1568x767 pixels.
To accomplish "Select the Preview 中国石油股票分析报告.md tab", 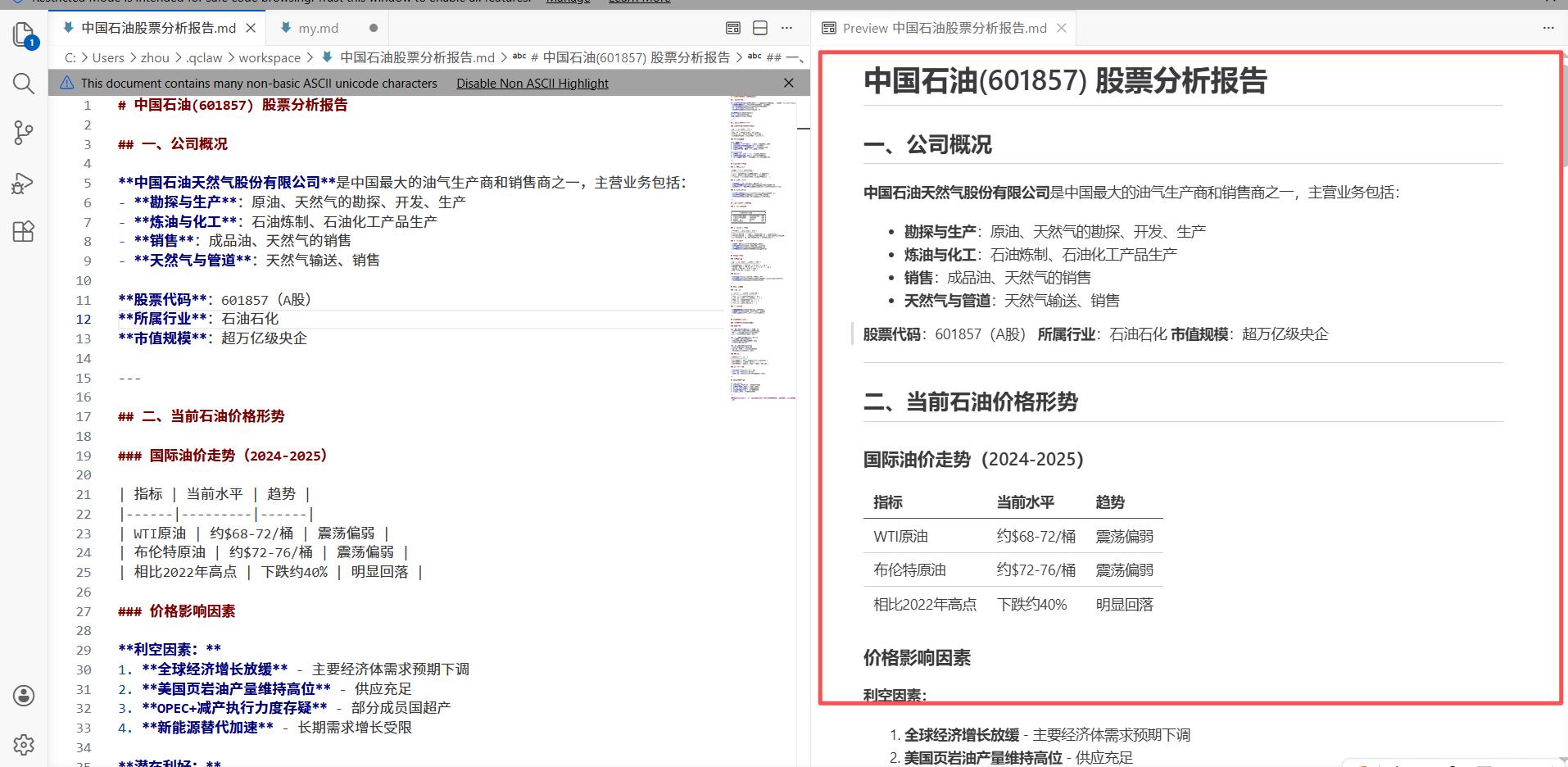I will (x=945, y=28).
